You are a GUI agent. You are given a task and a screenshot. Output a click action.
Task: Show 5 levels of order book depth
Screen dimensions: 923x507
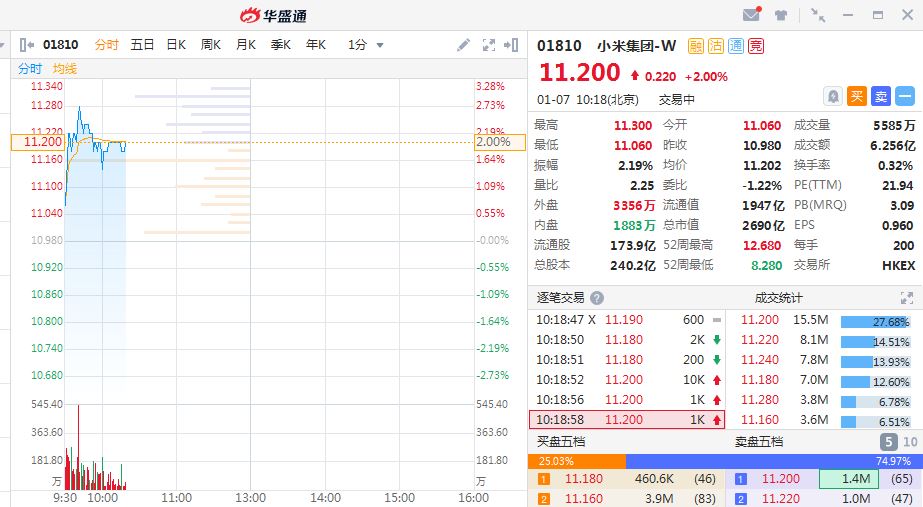tap(888, 442)
